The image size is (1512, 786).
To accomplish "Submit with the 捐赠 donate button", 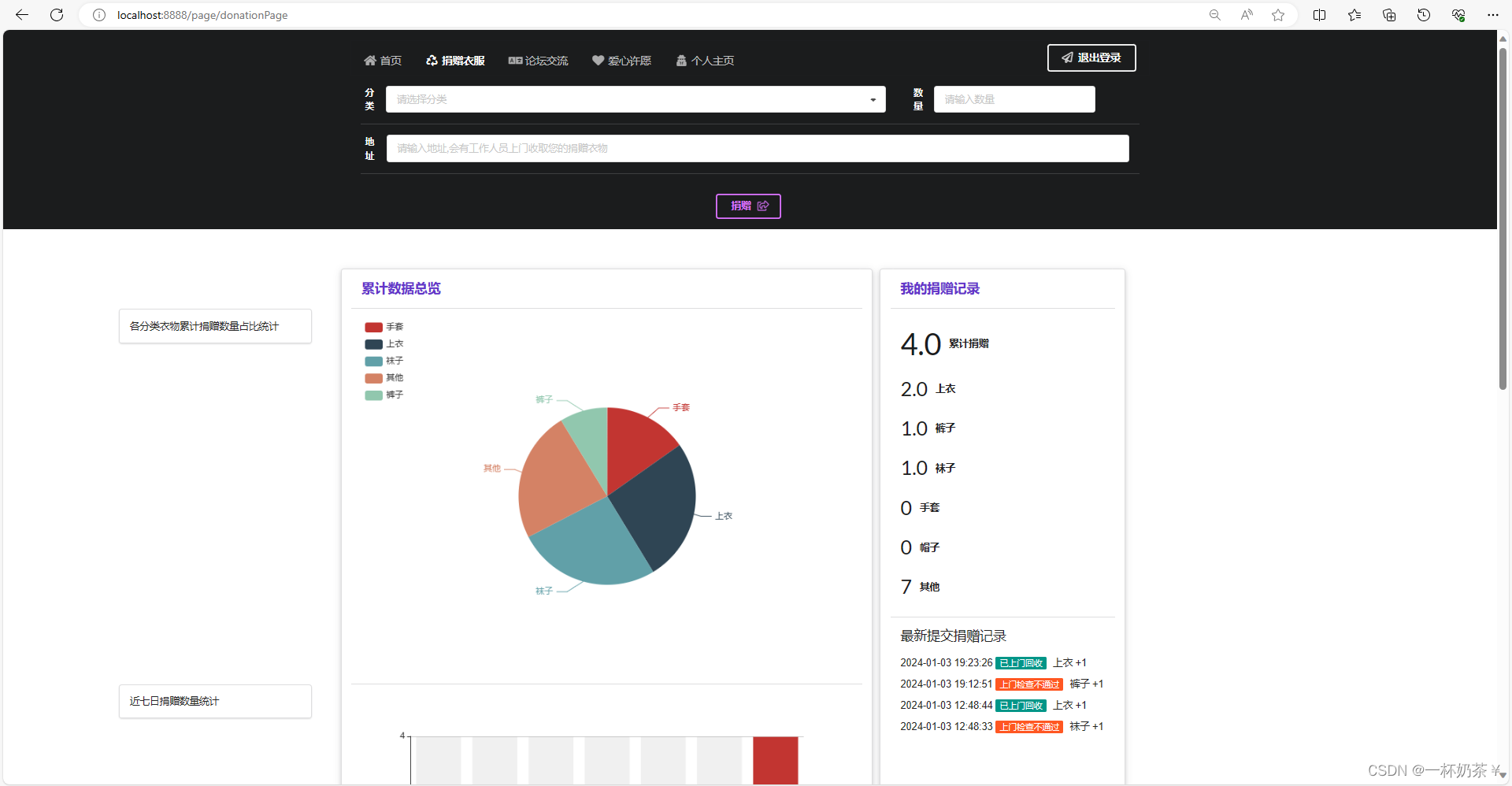I will coord(748,206).
